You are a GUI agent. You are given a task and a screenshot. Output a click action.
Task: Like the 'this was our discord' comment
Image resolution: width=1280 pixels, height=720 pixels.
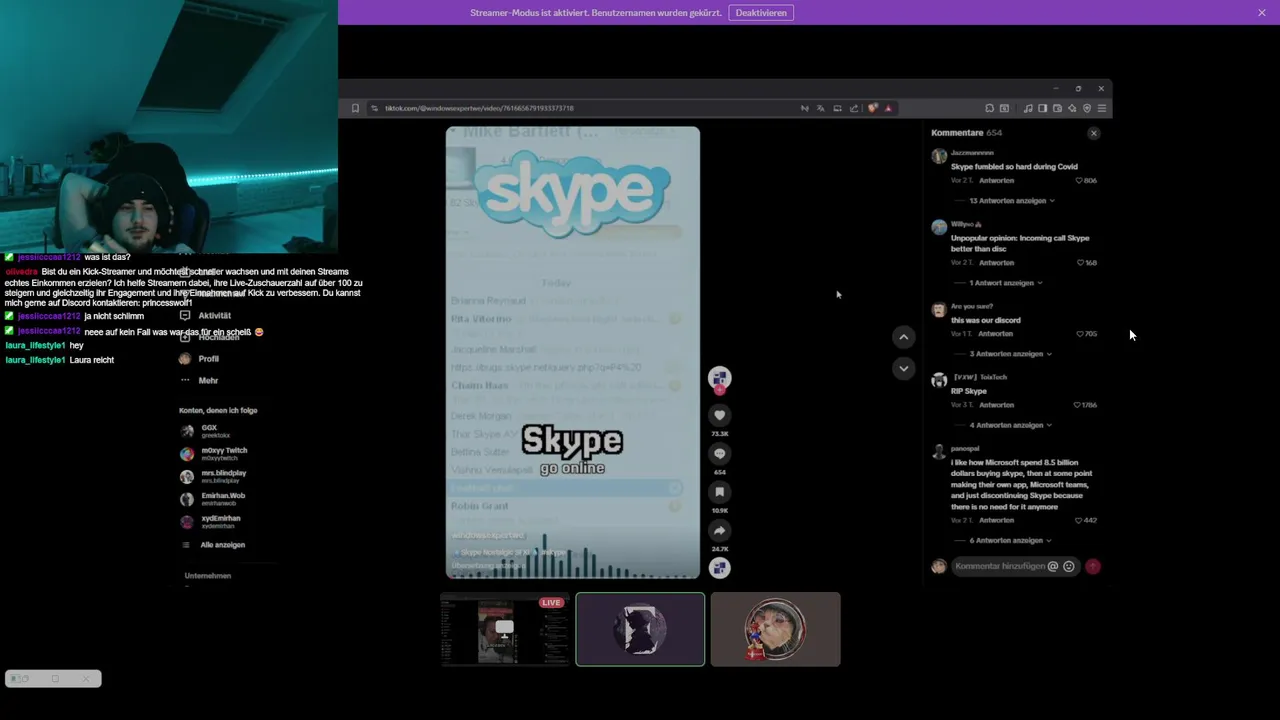(1080, 334)
